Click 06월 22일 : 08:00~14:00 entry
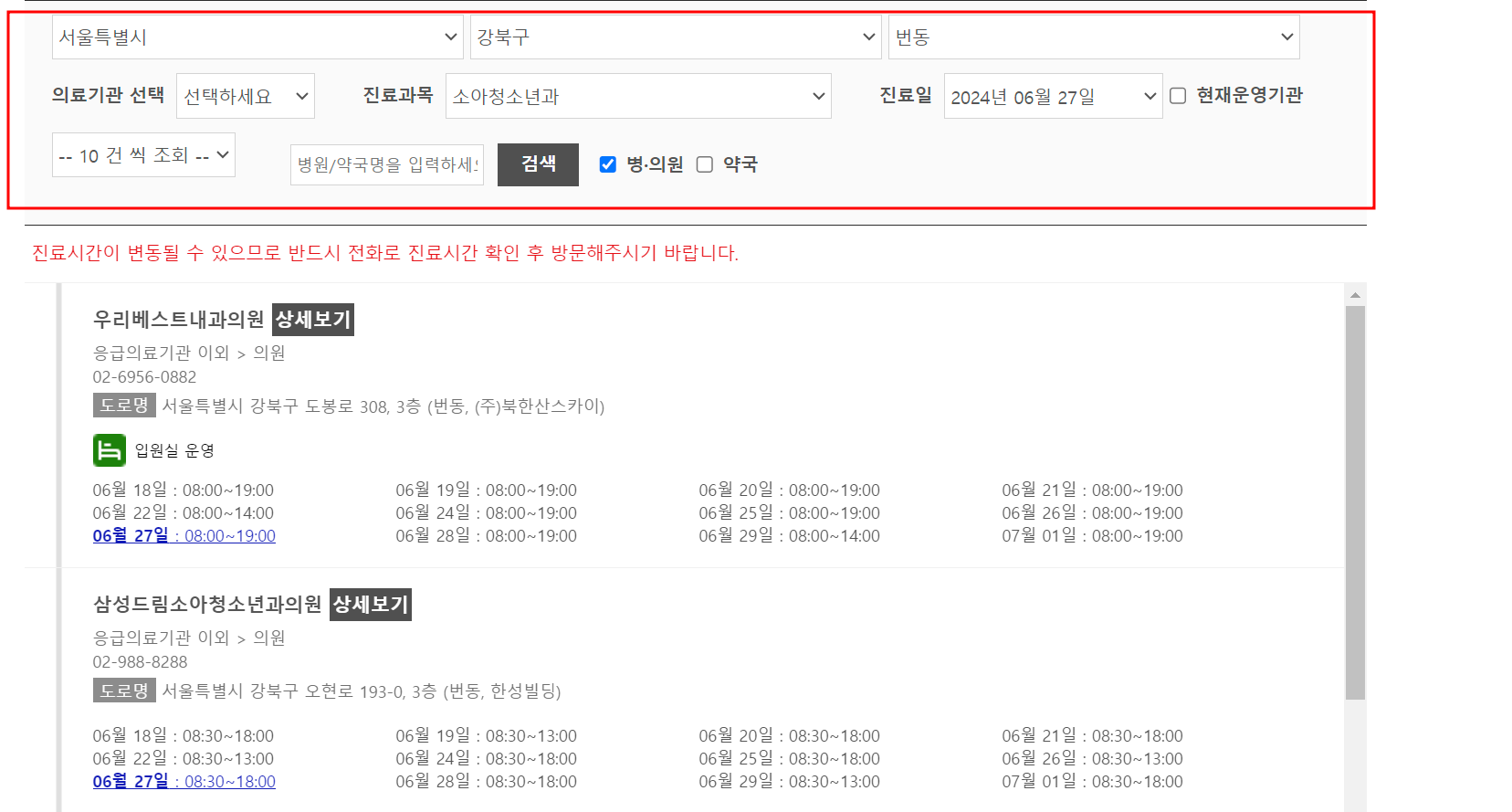The width and height of the screenshot is (1512, 812). click(184, 513)
